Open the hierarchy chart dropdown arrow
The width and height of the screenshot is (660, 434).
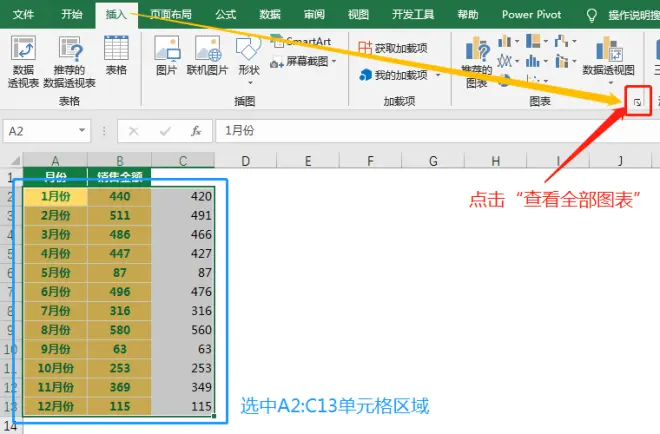[x=546, y=41]
